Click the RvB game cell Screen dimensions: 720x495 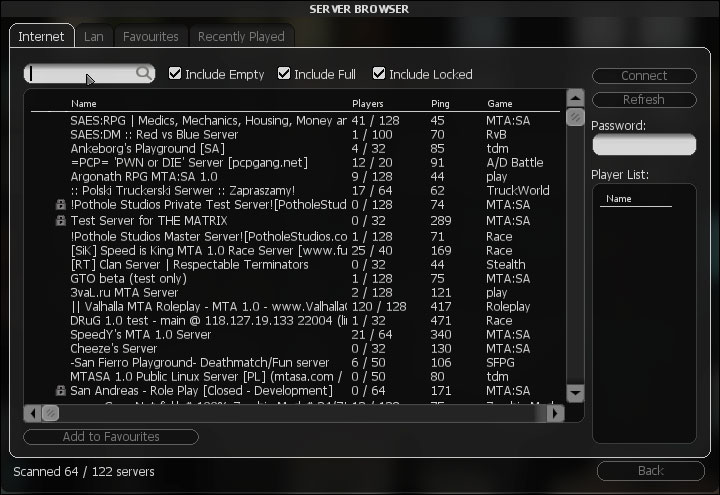pyautogui.click(x=496, y=135)
